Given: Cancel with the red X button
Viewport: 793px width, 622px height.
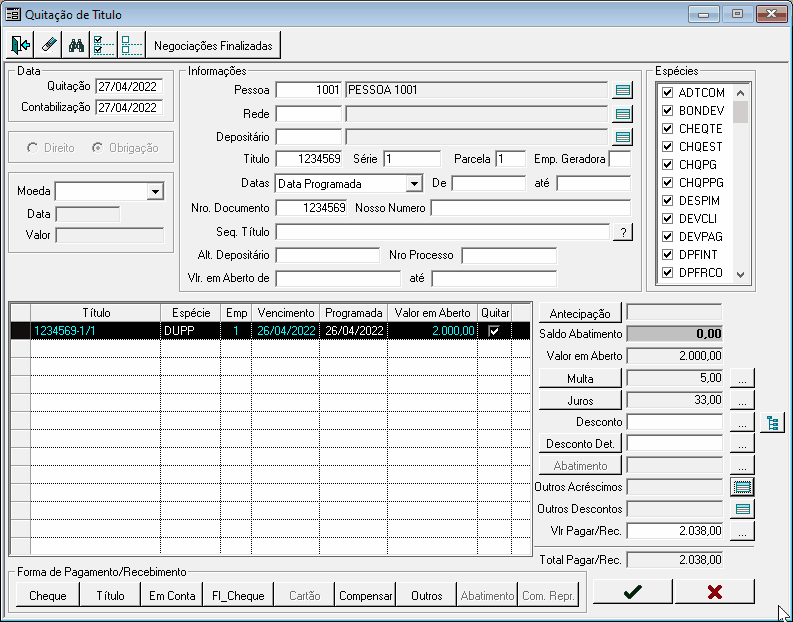Looking at the screenshot, I should (715, 592).
